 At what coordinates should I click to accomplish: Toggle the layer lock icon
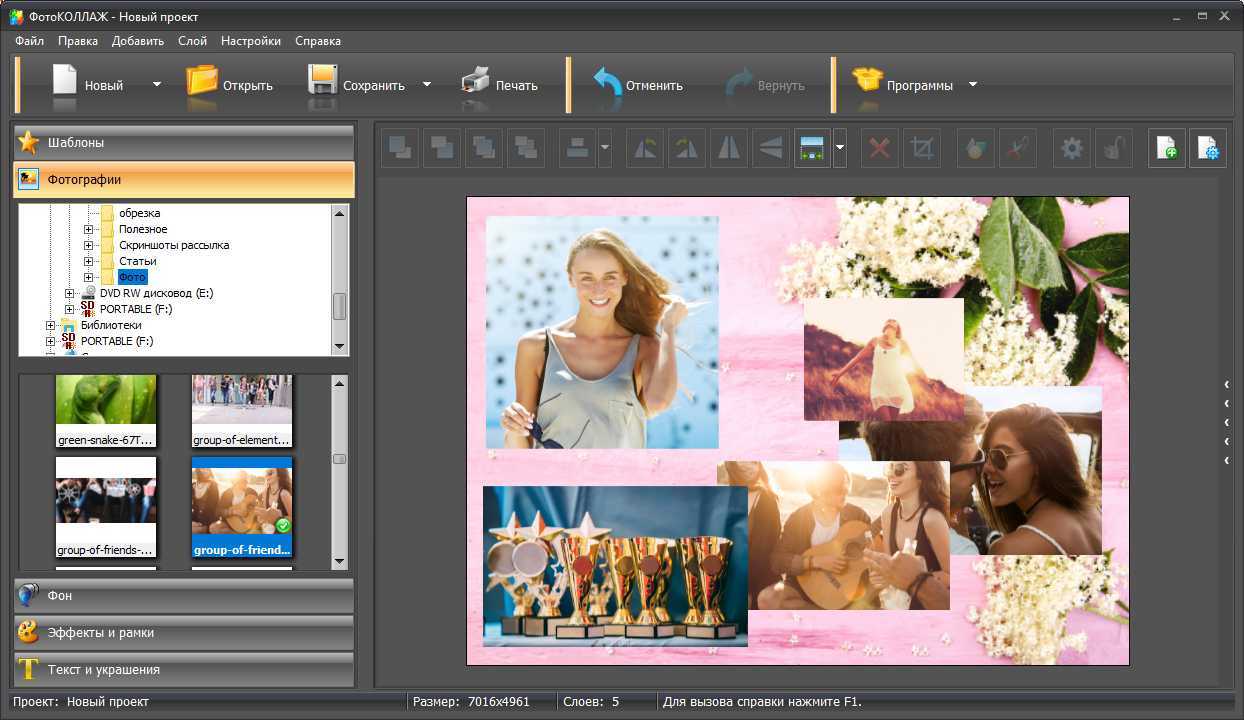pos(1113,149)
